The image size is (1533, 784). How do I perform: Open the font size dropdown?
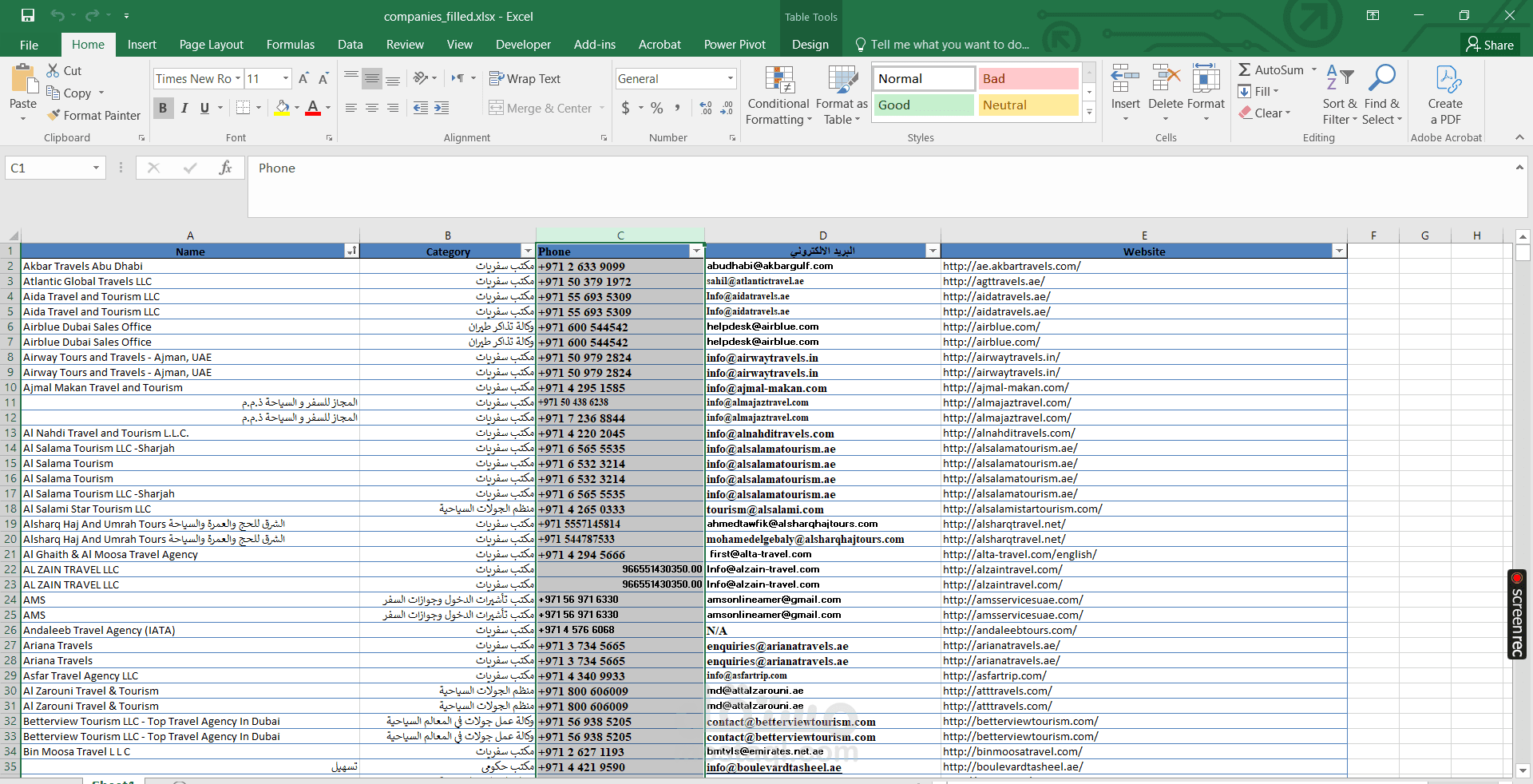coord(286,78)
